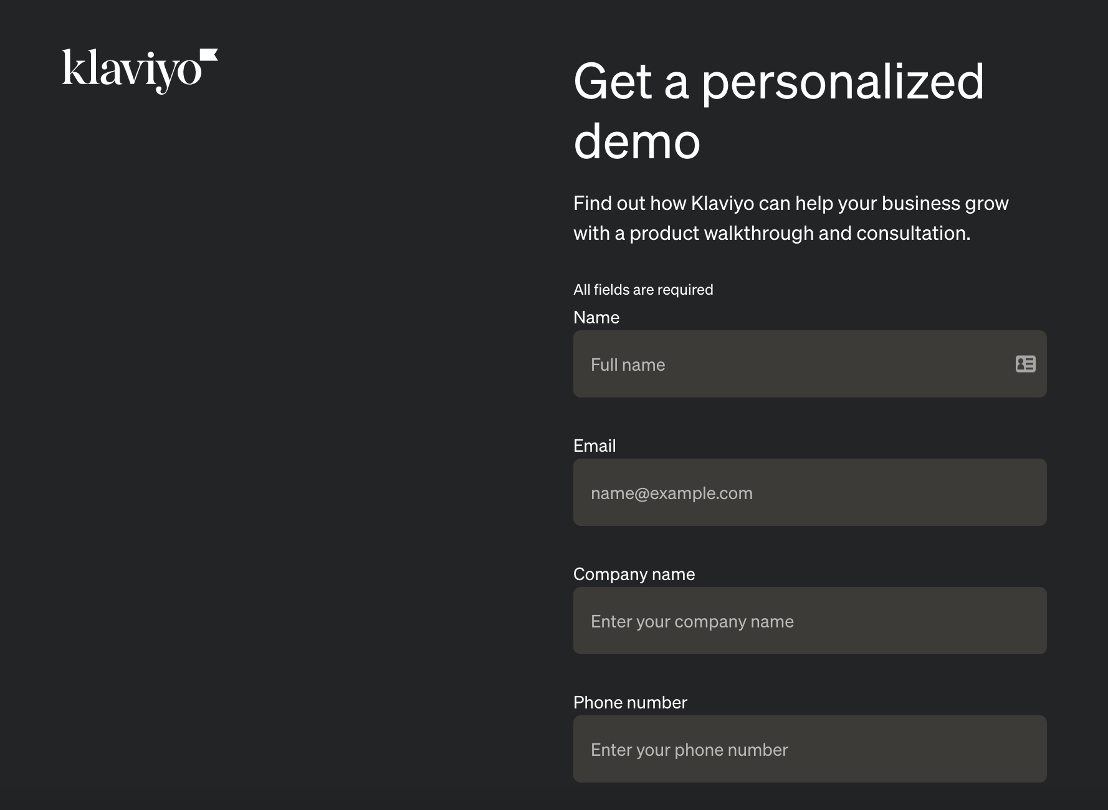Click the 'All fields are required' note

[643, 290]
